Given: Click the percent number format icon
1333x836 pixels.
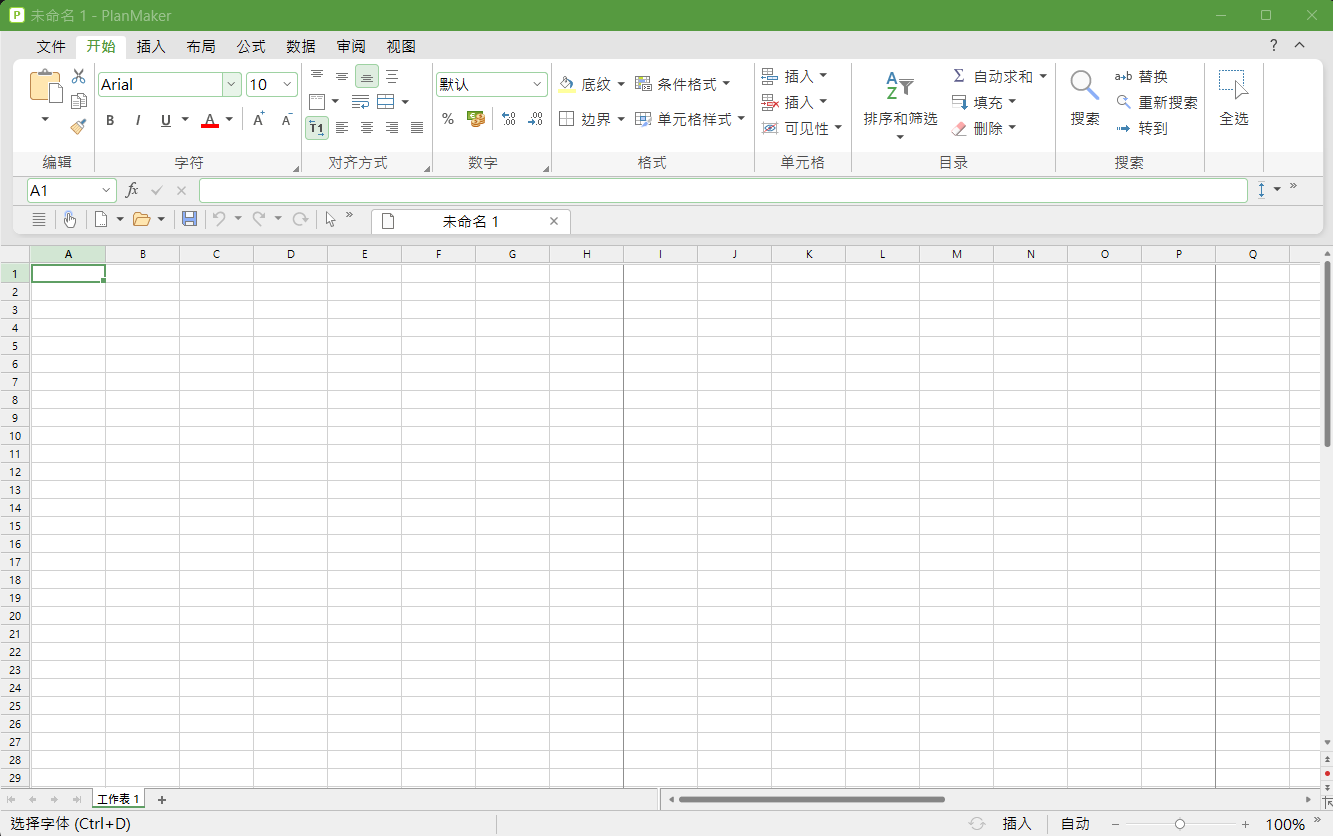Looking at the screenshot, I should click(448, 119).
